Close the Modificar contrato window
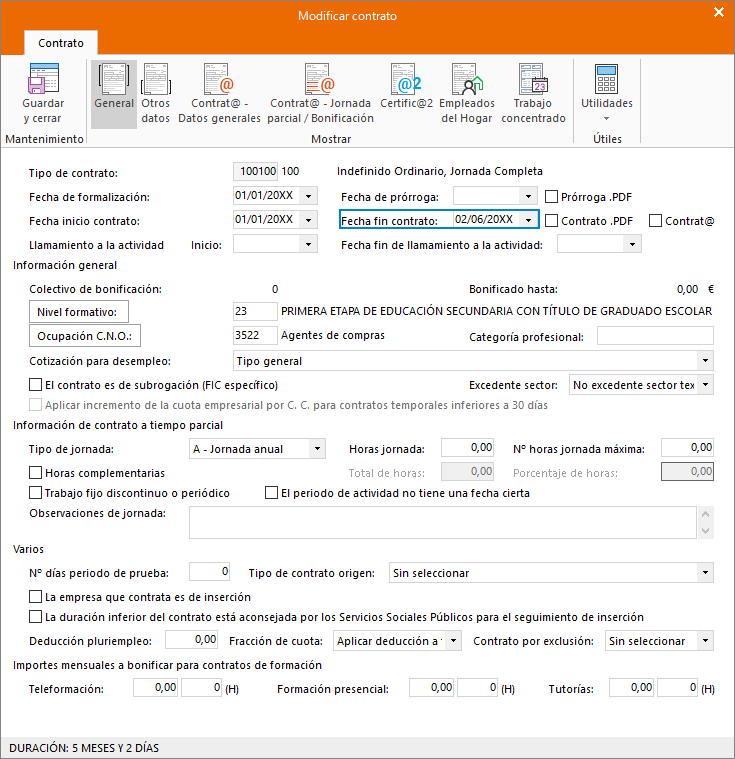Image resolution: width=735 pixels, height=759 pixels. pyautogui.click(x=719, y=12)
